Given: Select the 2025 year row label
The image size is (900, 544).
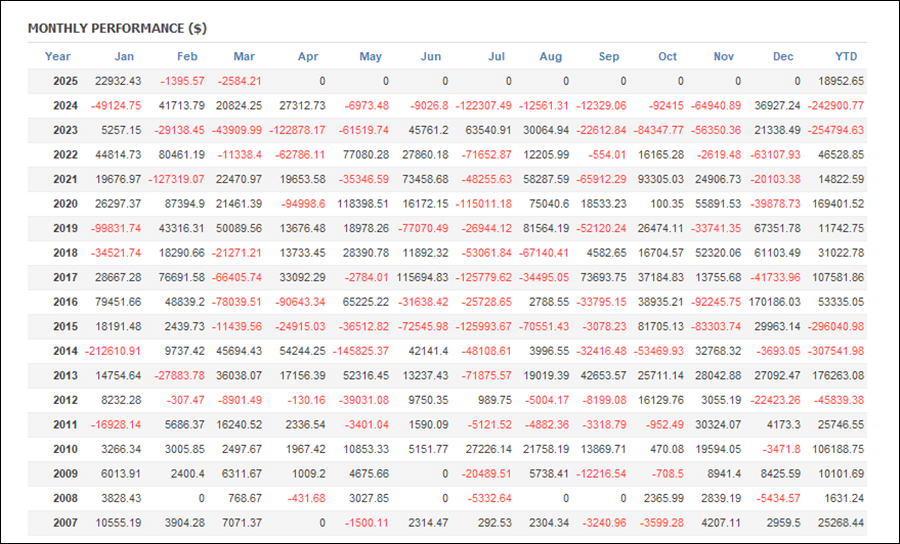Looking at the screenshot, I should click(65, 81).
